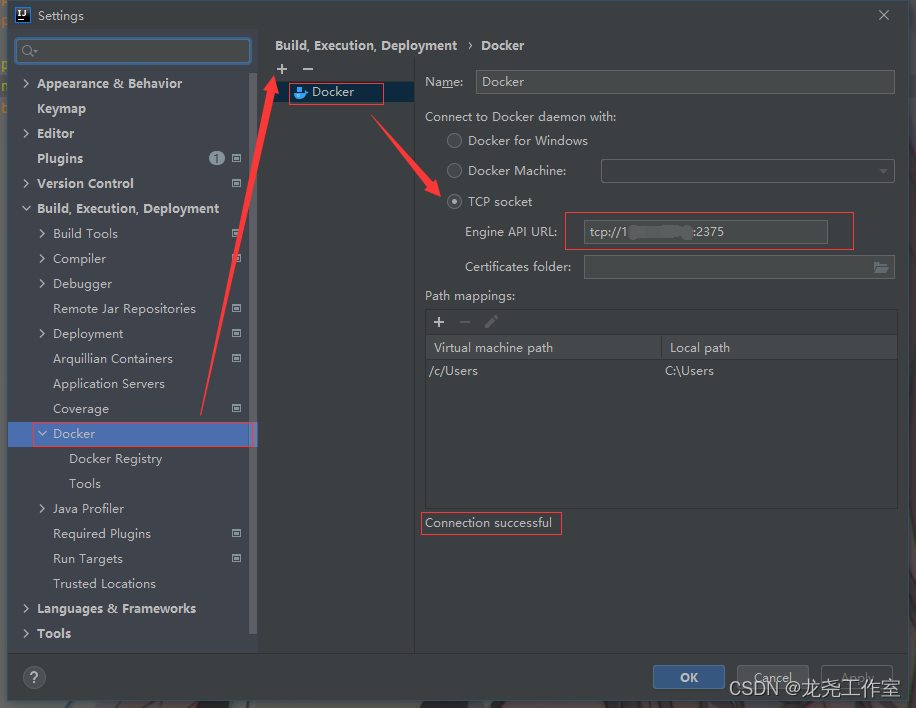
Task: Close the Settings dialog window
Action: (x=884, y=15)
